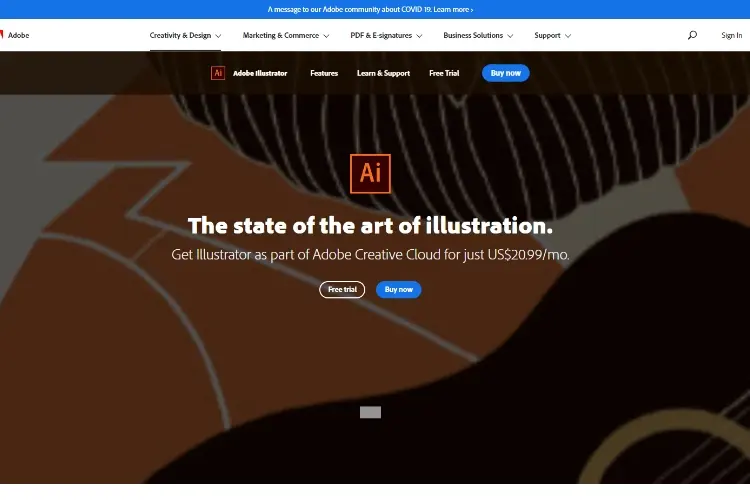Click the large Ai Illustrator logo
The width and height of the screenshot is (750, 500).
[x=370, y=174]
